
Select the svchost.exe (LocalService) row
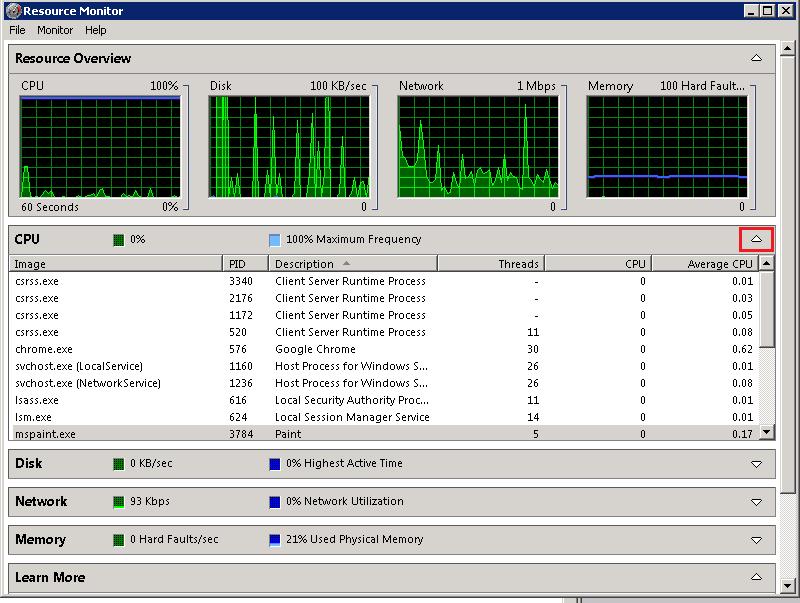click(384, 366)
